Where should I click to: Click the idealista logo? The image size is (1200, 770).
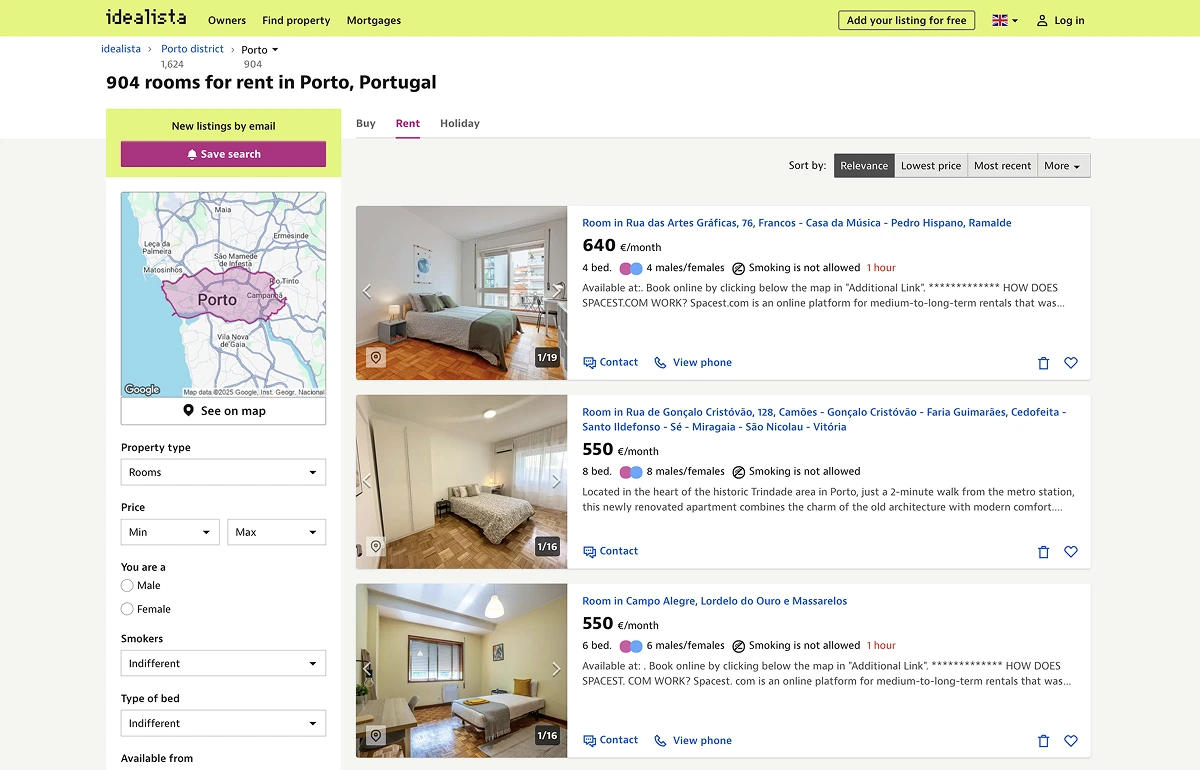tap(145, 17)
